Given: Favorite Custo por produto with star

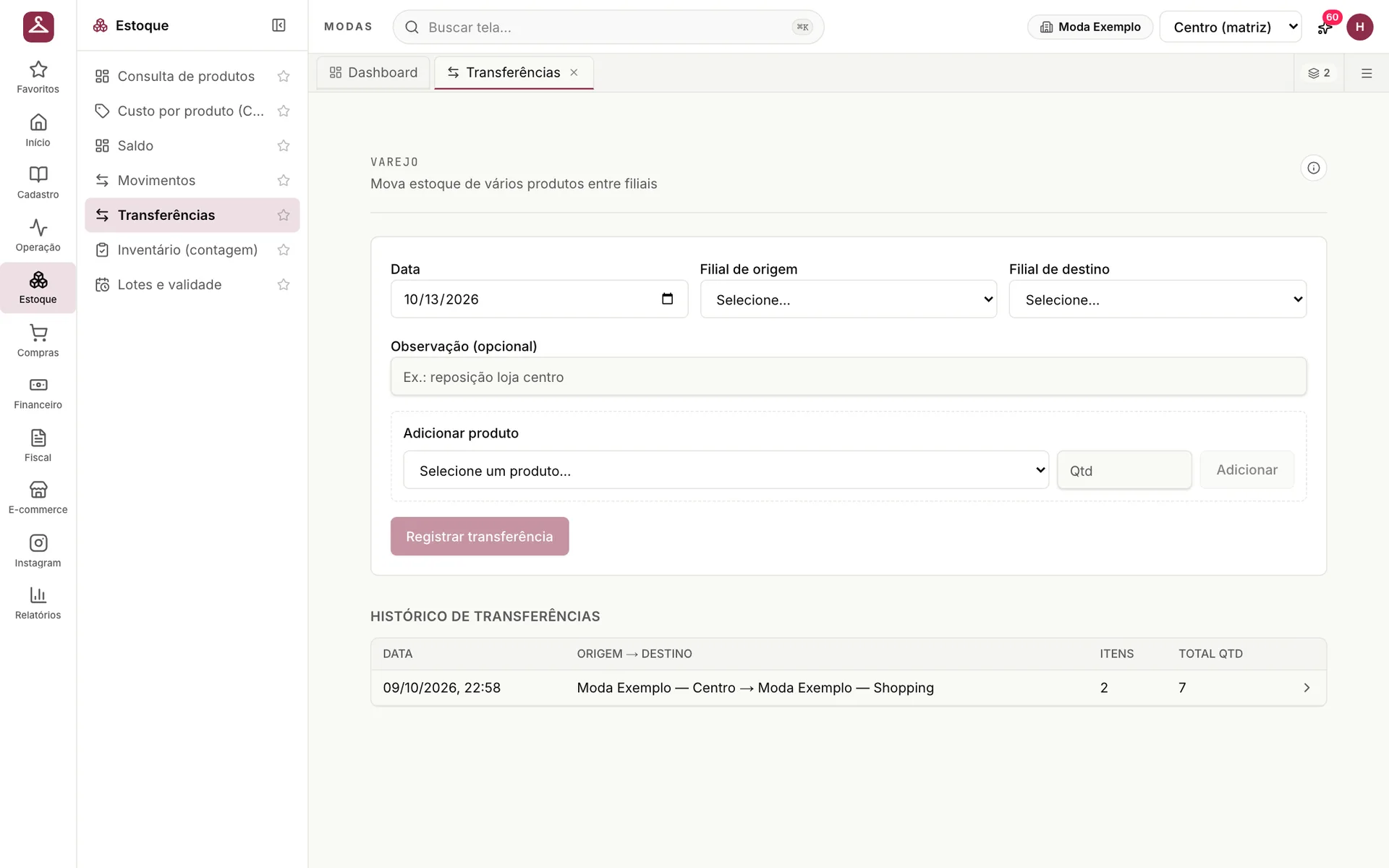Looking at the screenshot, I should click(x=284, y=111).
